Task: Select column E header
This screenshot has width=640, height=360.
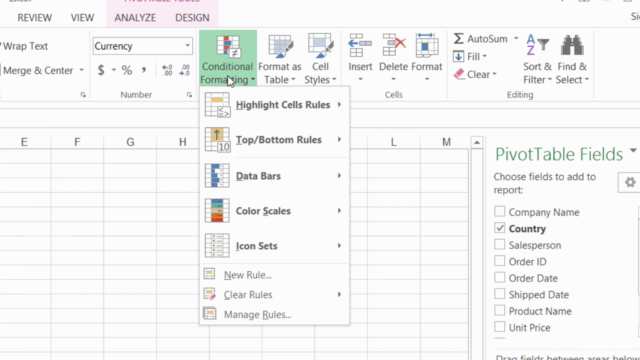Action: click(x=24, y=142)
